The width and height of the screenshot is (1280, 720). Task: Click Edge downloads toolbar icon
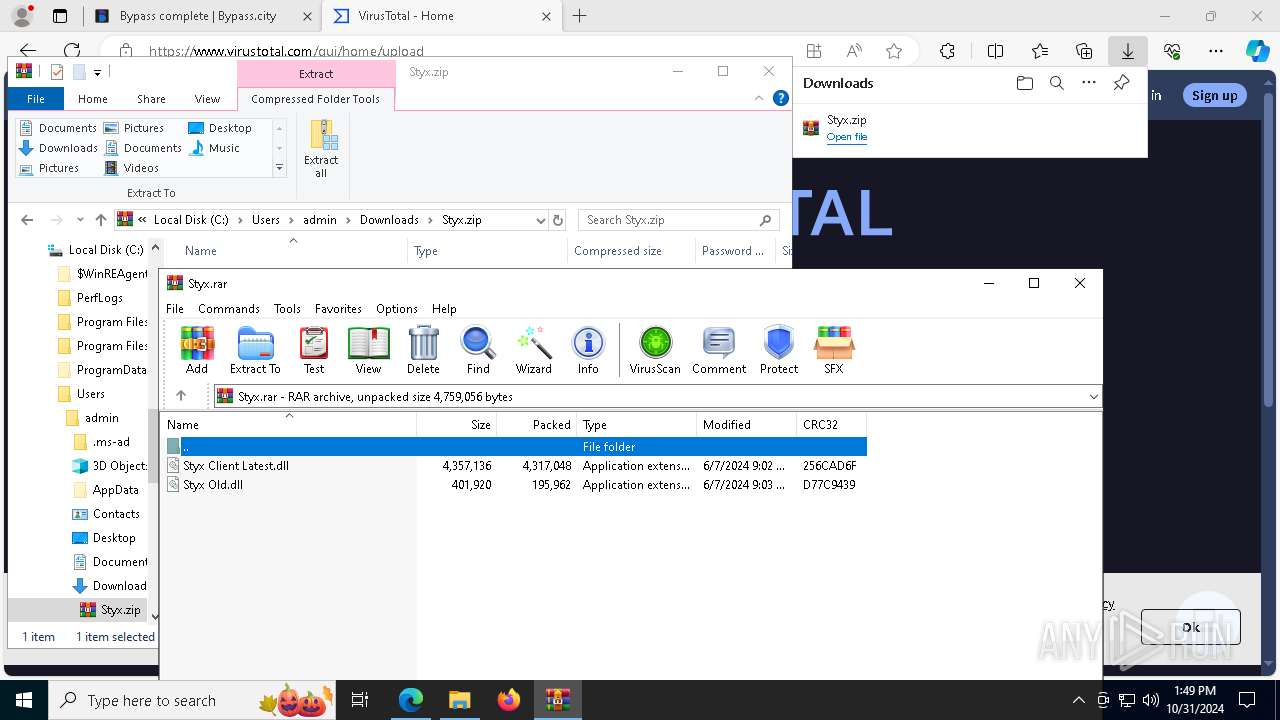click(1128, 51)
